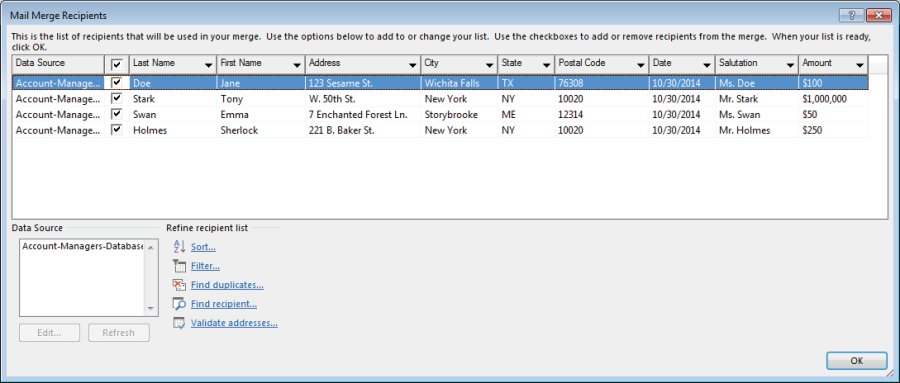Open the Sort... link

click(203, 247)
